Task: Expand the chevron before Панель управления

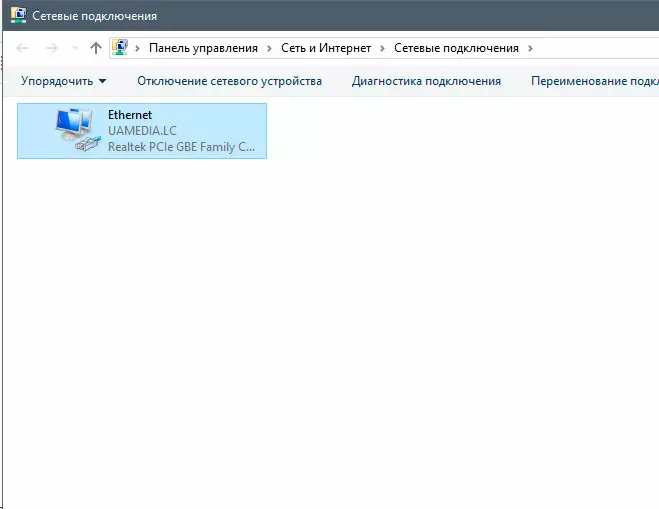Action: coord(139,48)
